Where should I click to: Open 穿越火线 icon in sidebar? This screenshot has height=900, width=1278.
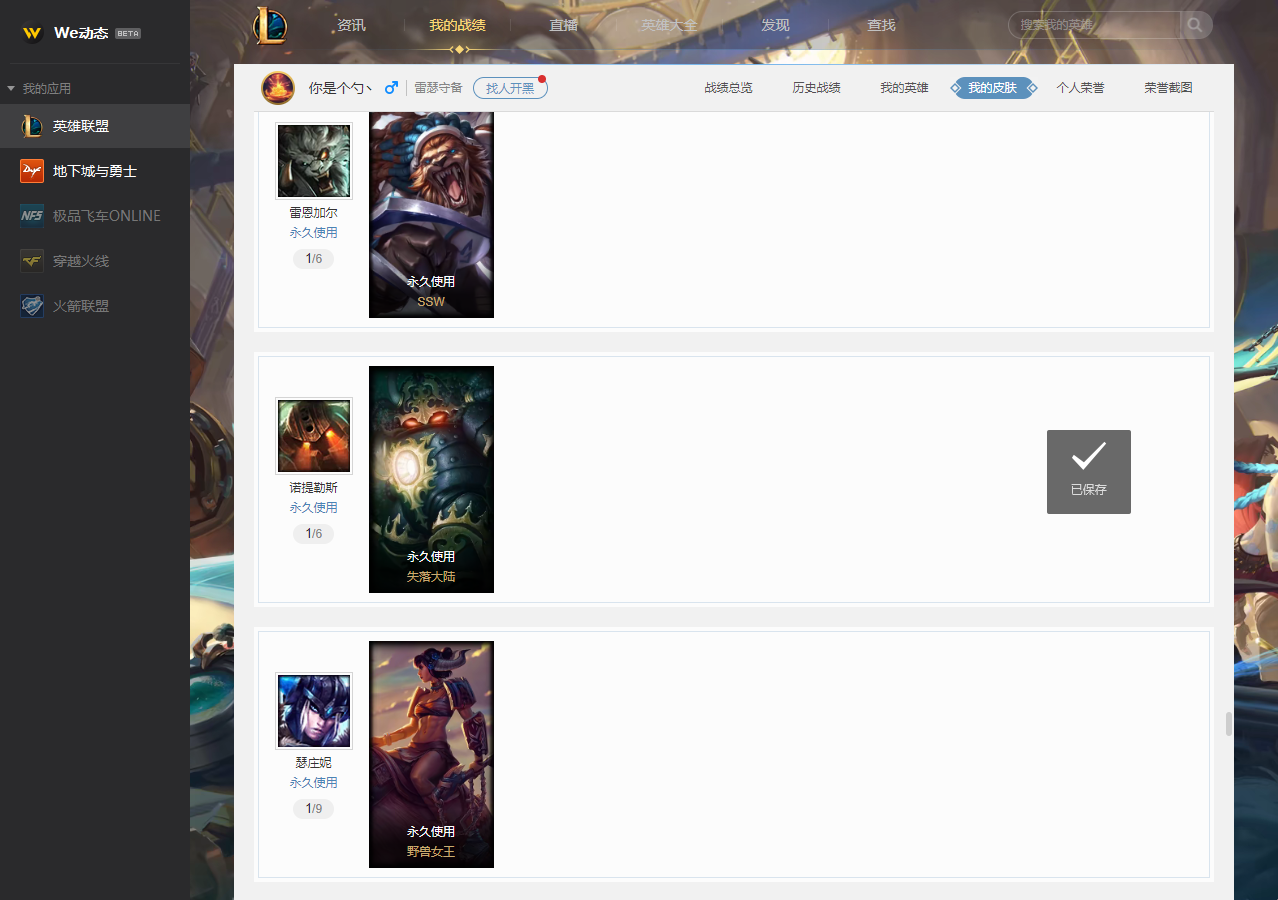pos(32,261)
